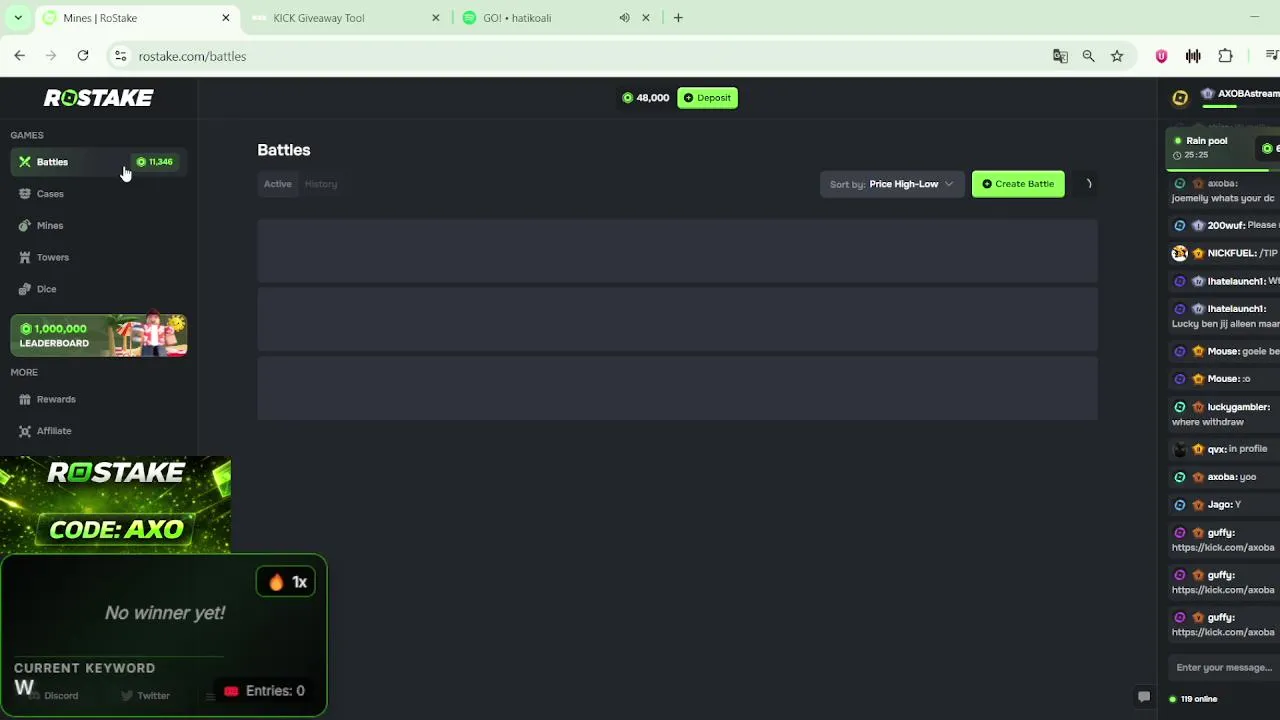Click the Towers castle icon
Viewport: 1280px width, 720px height.
coord(24,257)
